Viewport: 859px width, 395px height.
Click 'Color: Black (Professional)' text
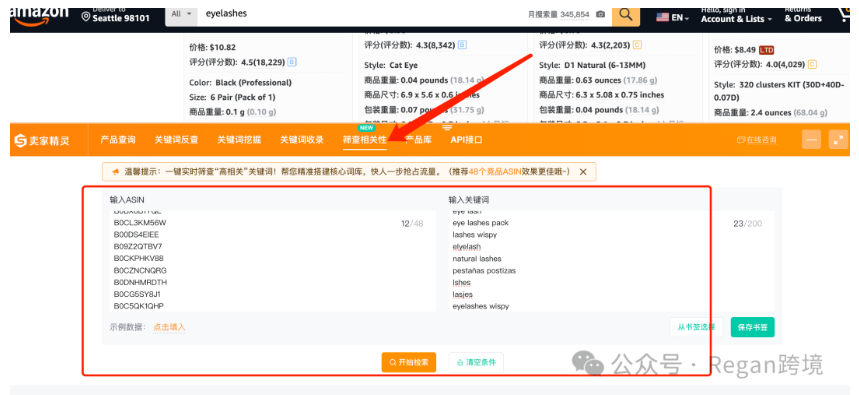pos(240,83)
